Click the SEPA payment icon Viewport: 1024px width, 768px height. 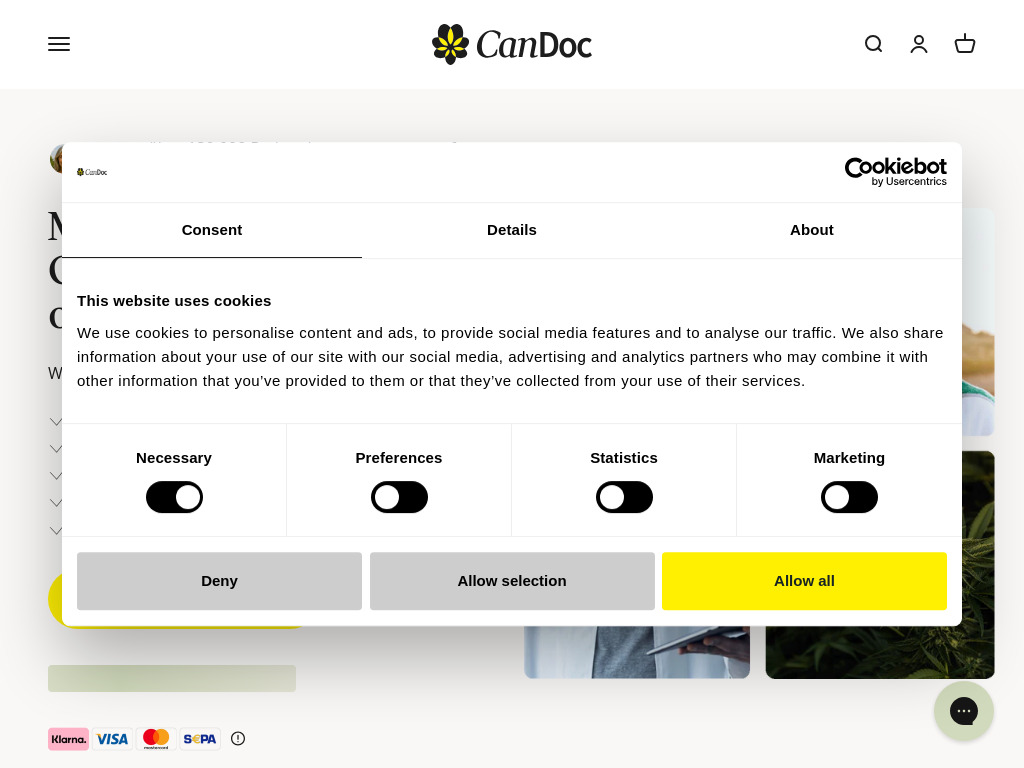(200, 738)
